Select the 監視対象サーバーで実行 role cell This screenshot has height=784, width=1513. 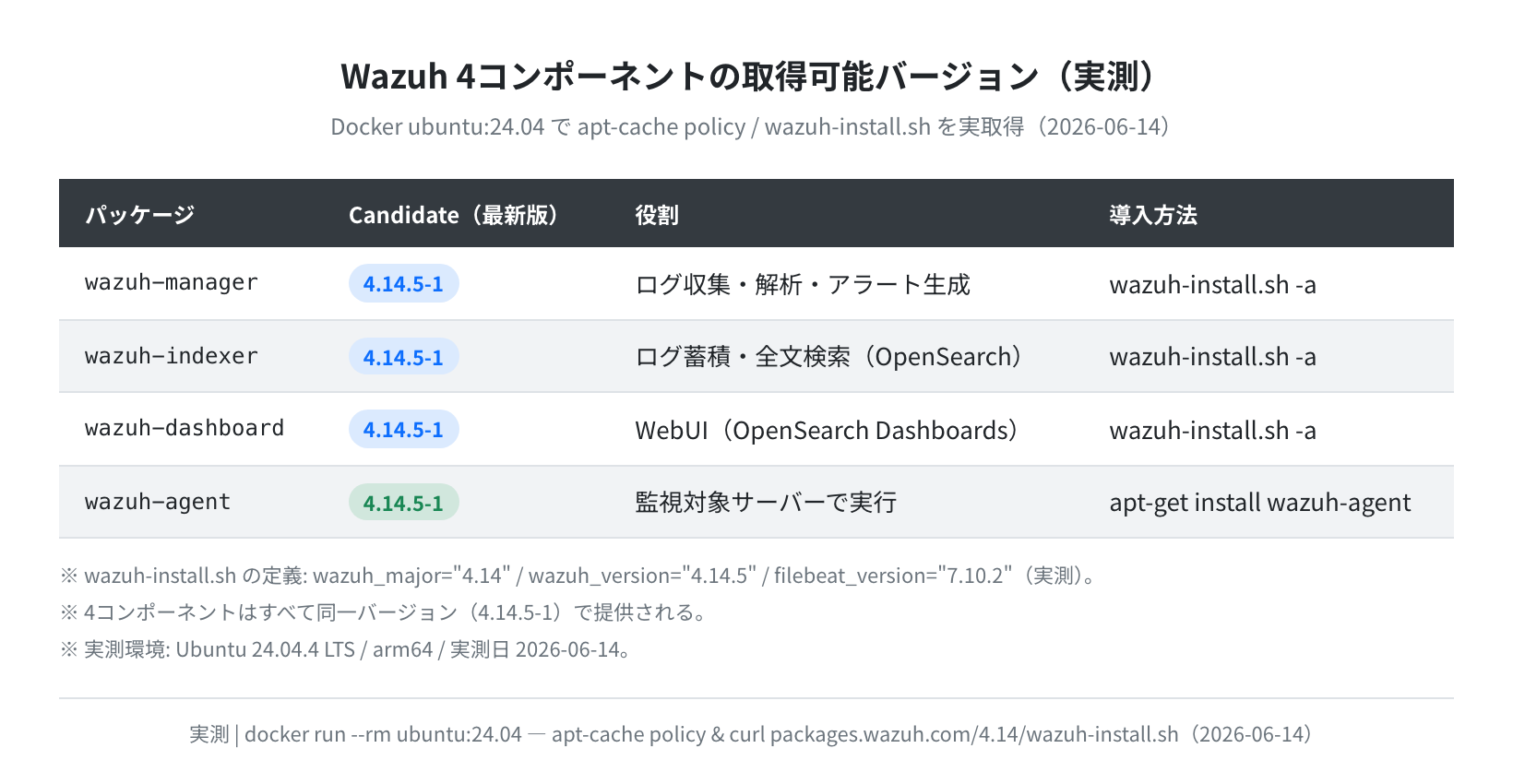pos(766,503)
